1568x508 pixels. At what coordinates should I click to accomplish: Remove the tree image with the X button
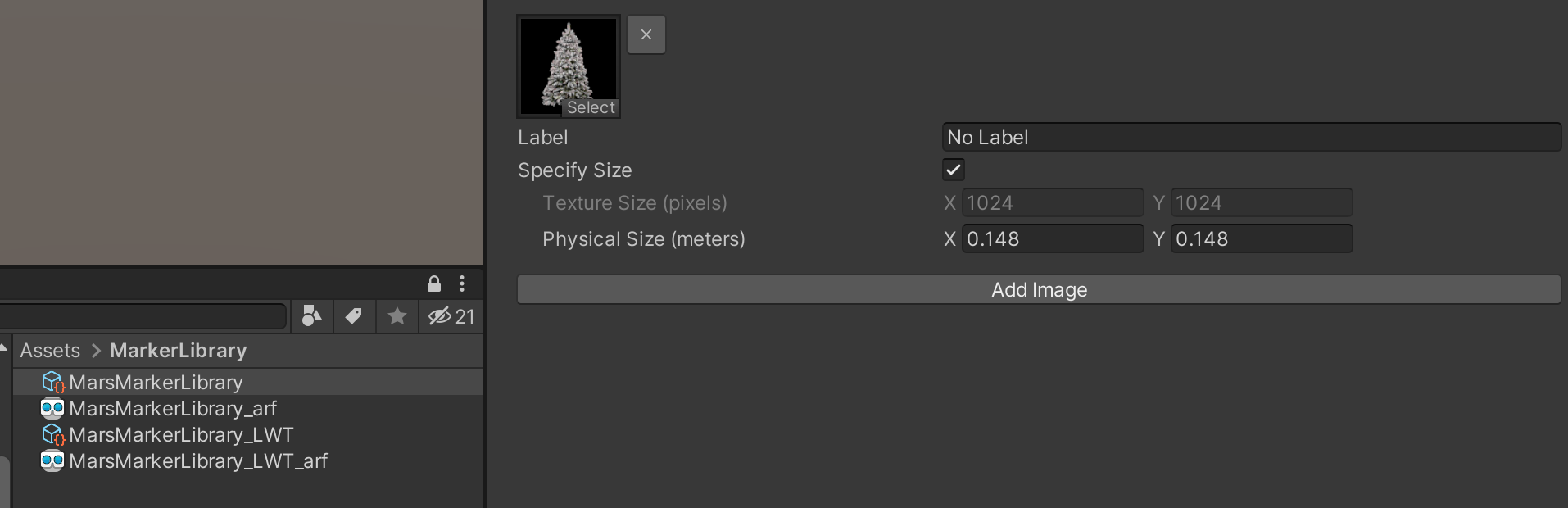(x=646, y=34)
